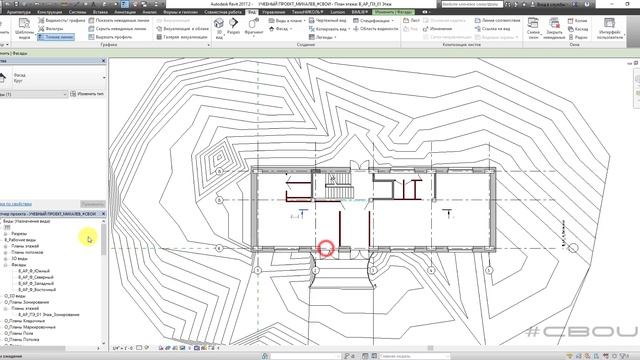Open the Смена окон switcher
Image resolution: width=640 pixels, height=360 pixels.
(533, 28)
